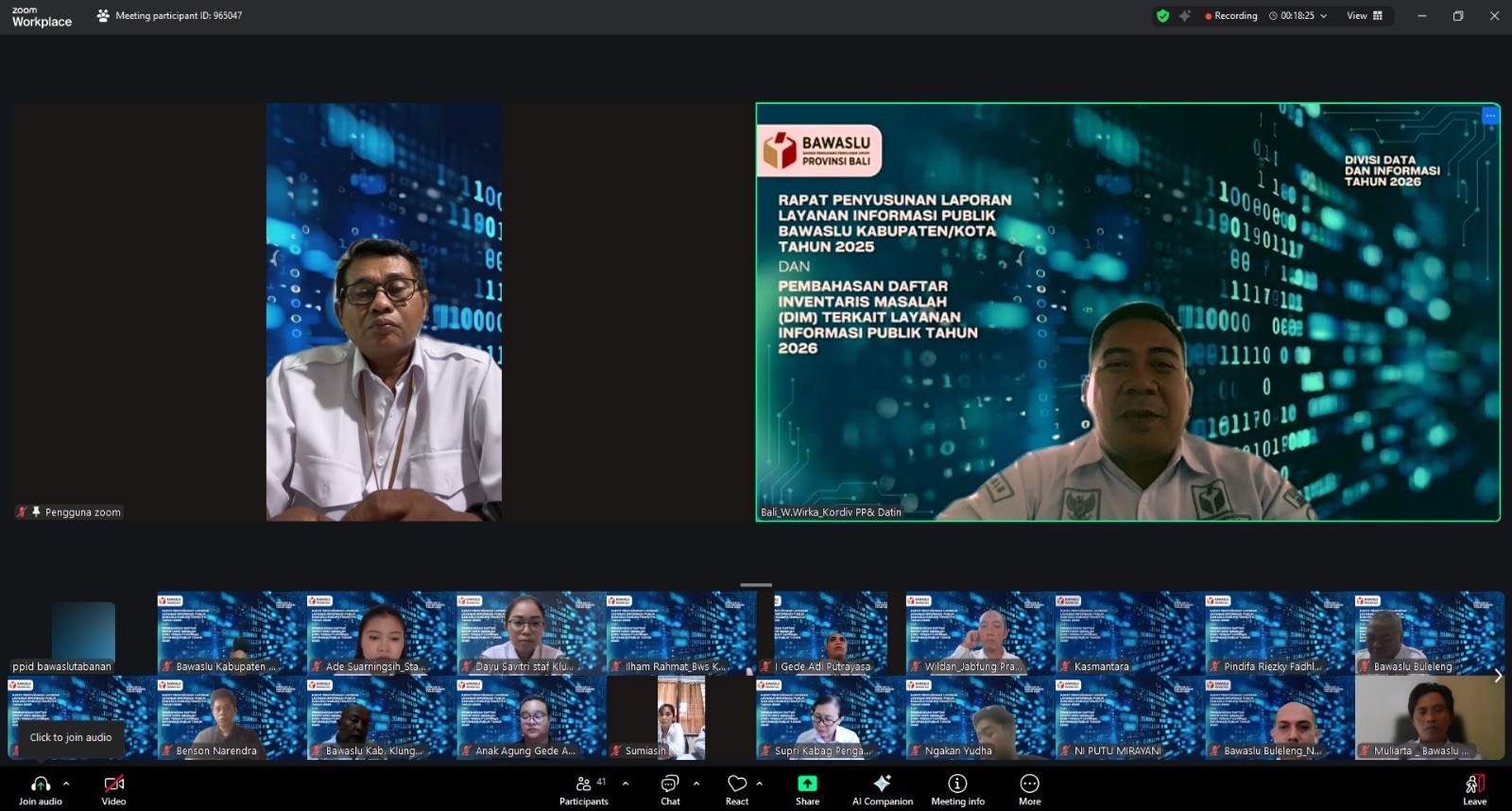Select the Bali_W.Wirka_Kordiv PP& Datin video
The height and width of the screenshot is (811, 1512).
pyautogui.click(x=1128, y=312)
